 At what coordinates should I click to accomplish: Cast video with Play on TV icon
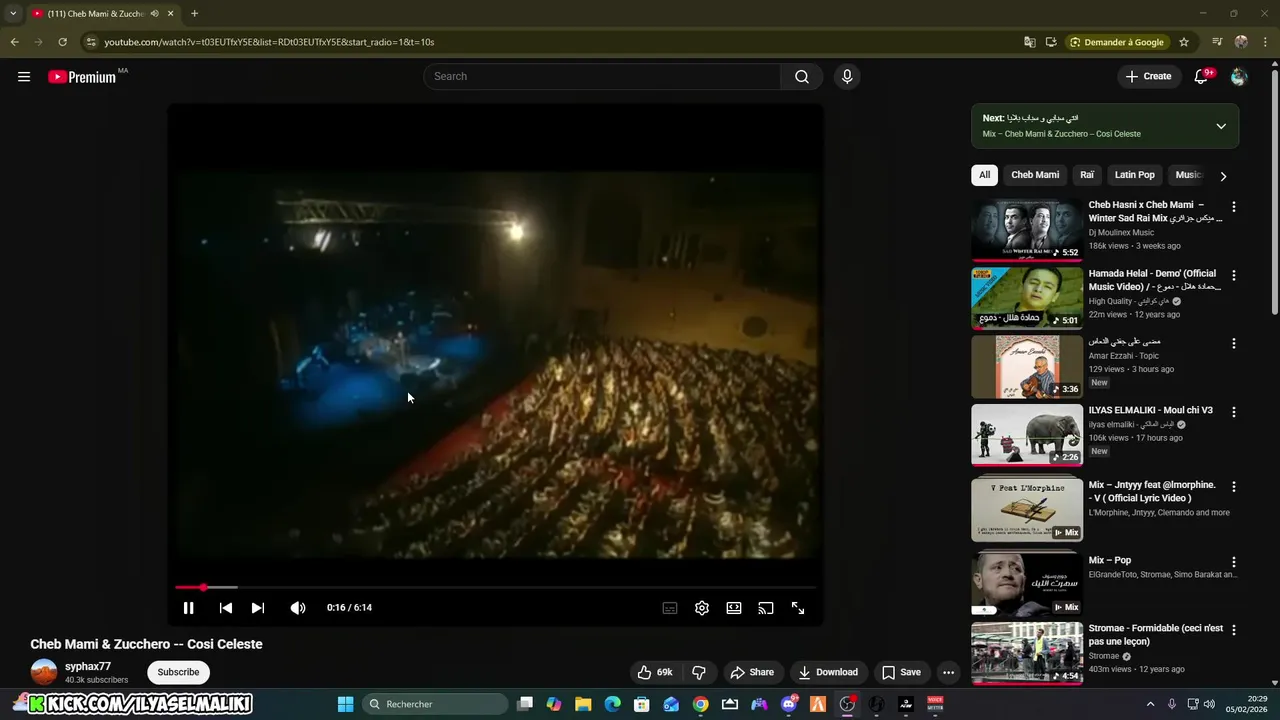click(766, 608)
